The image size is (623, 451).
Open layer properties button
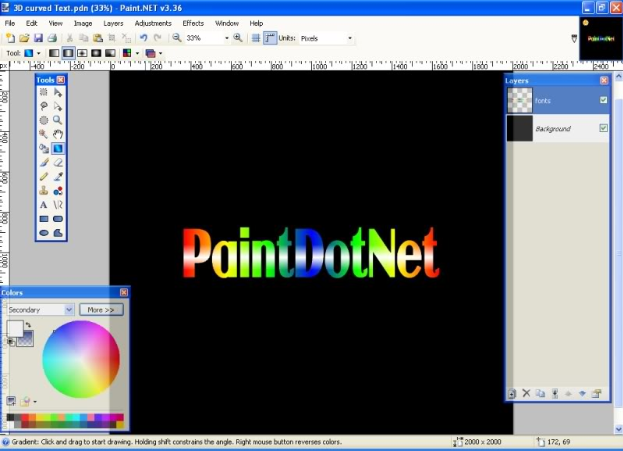(596, 393)
